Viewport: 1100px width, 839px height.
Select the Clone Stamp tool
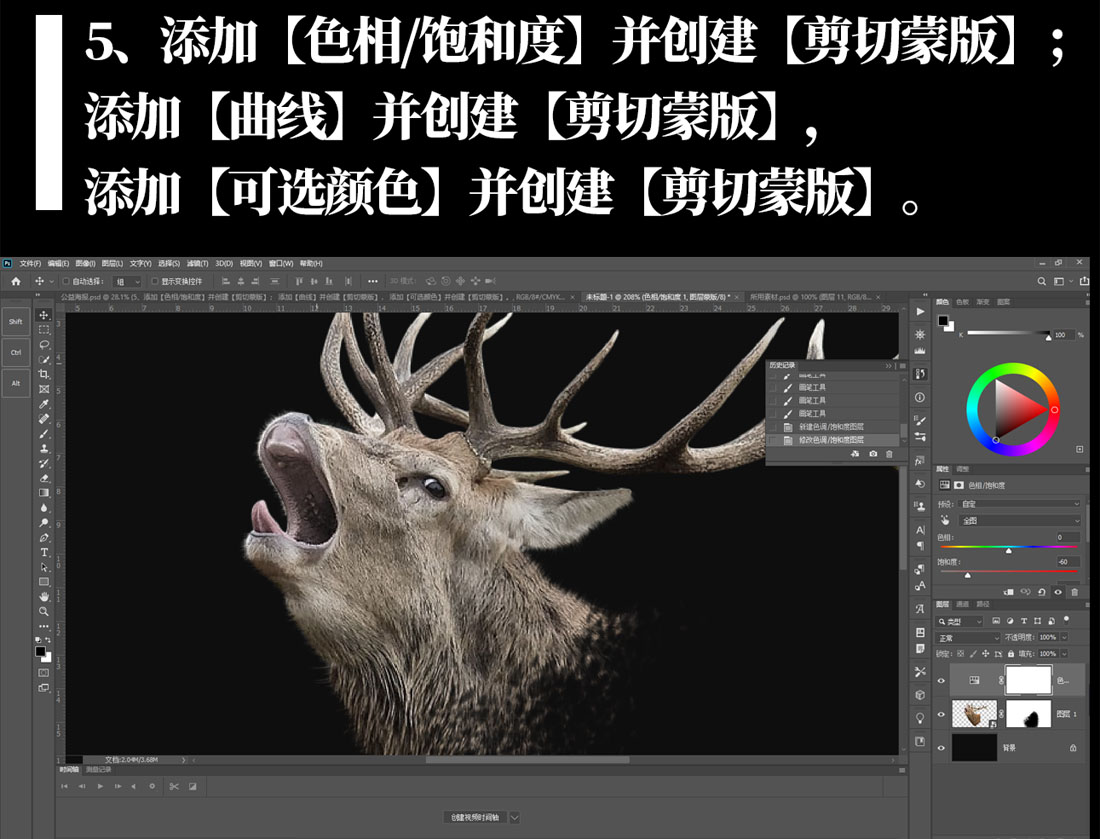click(x=43, y=448)
